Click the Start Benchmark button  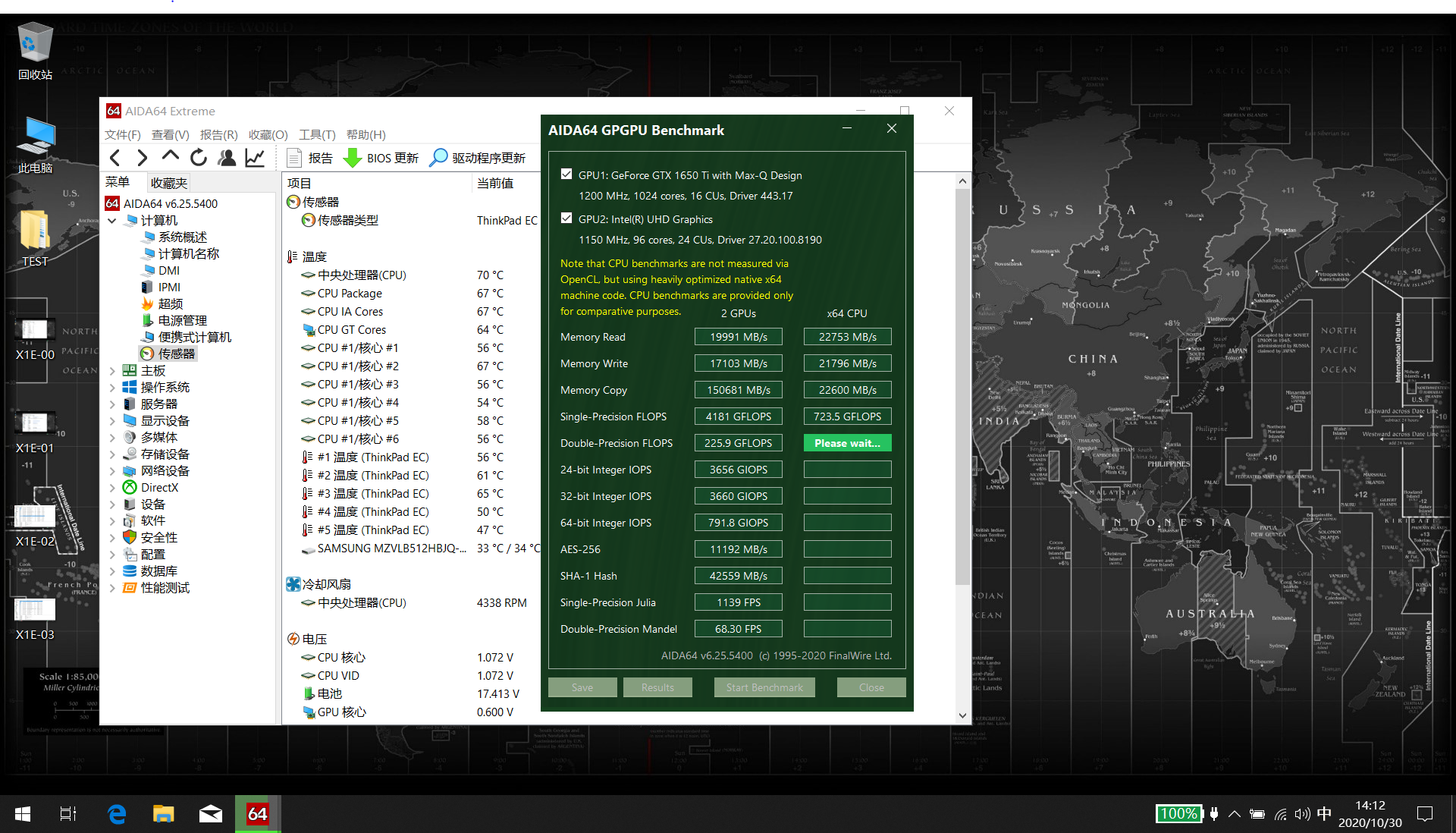pos(764,687)
